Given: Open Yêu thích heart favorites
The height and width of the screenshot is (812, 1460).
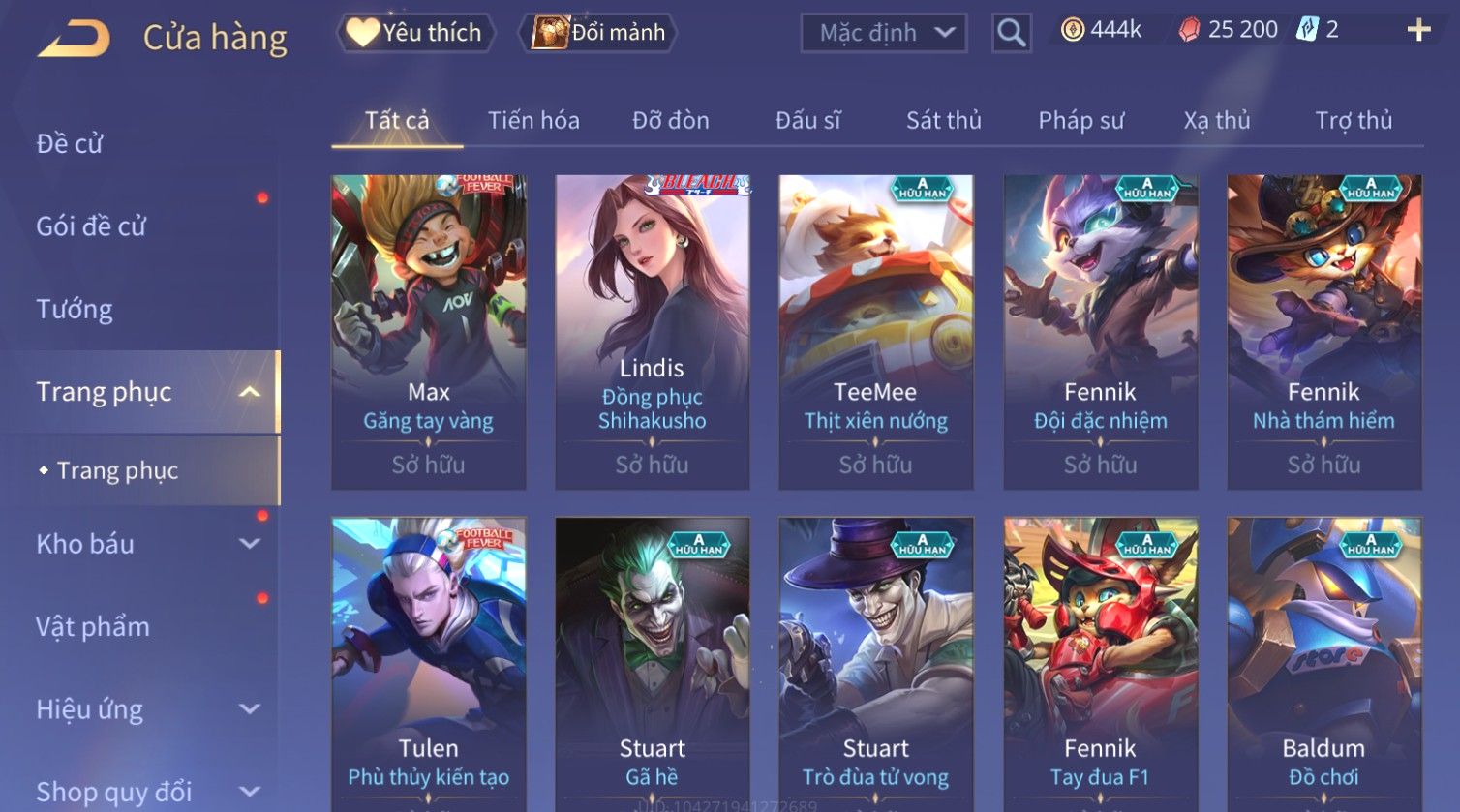Looking at the screenshot, I should pyautogui.click(x=415, y=33).
